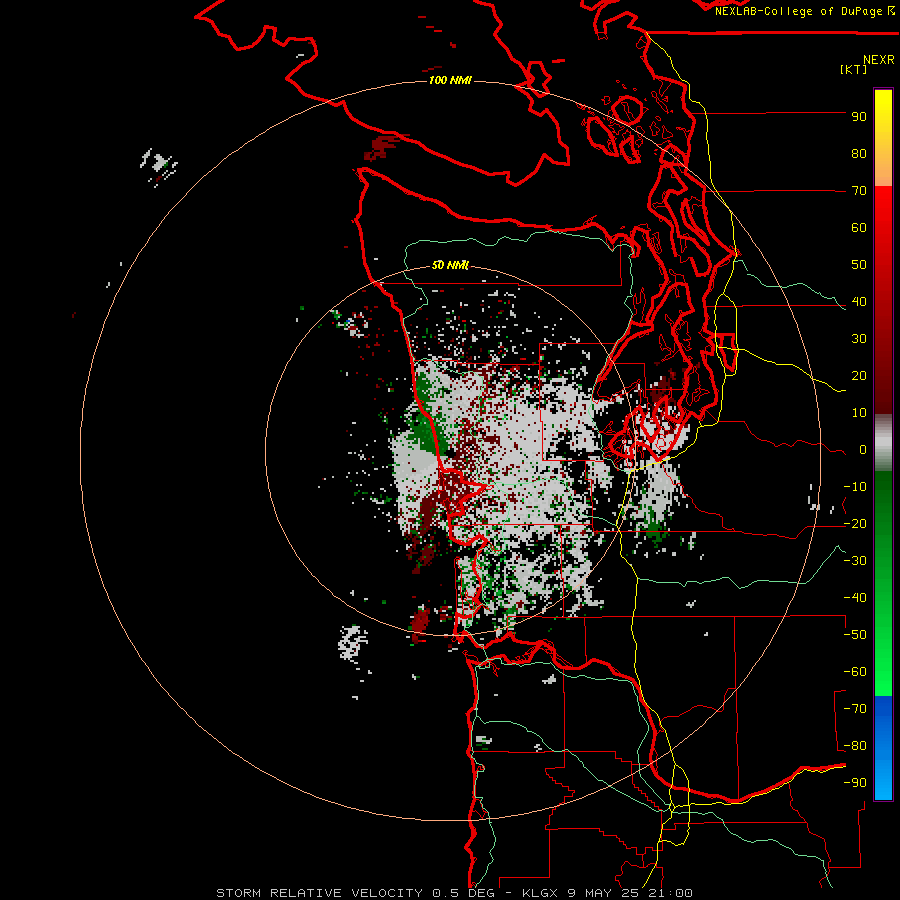Select the NEXLAB-College of DuPage credit text
The image size is (900, 900).
(x=800, y=11)
